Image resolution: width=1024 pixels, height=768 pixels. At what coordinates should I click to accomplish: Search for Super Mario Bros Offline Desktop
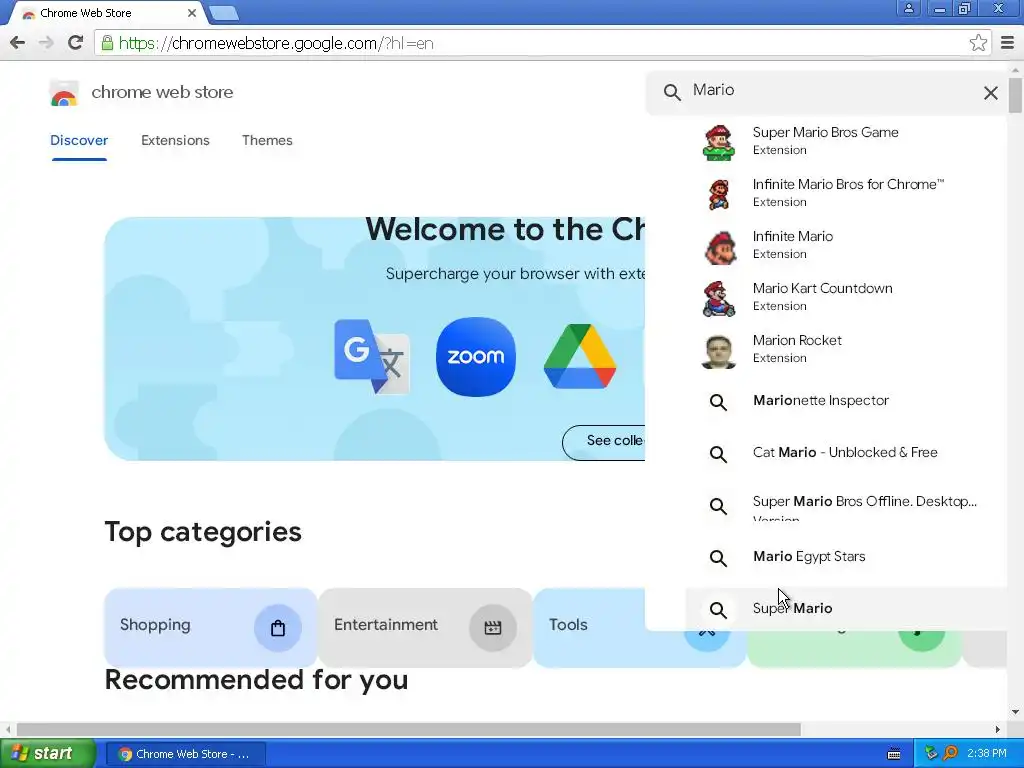[x=865, y=502]
